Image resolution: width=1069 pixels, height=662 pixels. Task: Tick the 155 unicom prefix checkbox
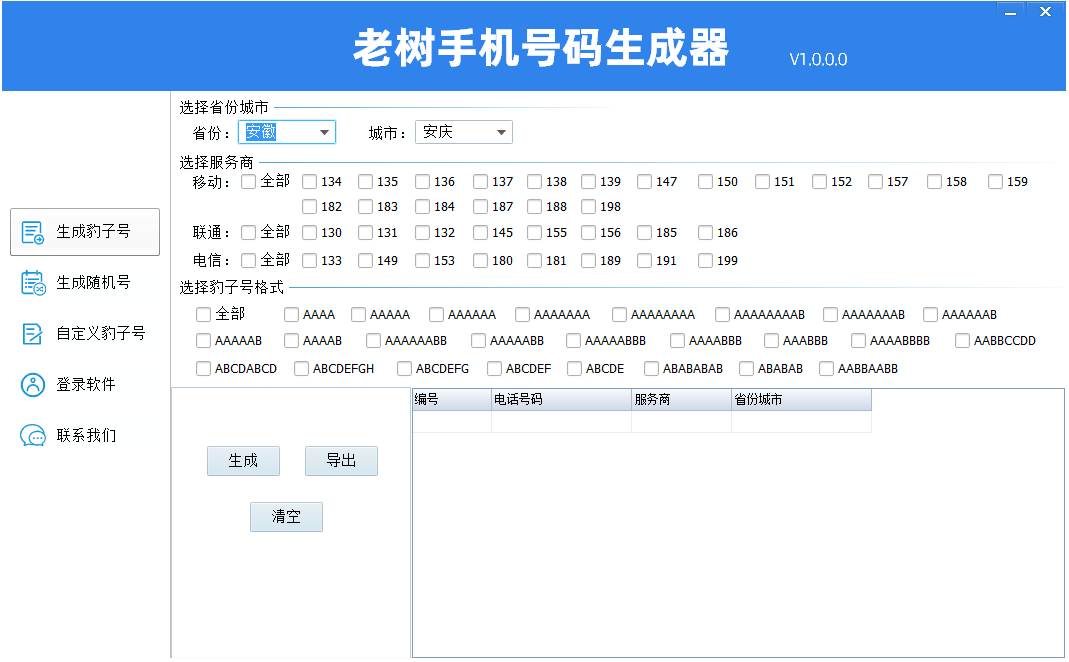point(534,233)
